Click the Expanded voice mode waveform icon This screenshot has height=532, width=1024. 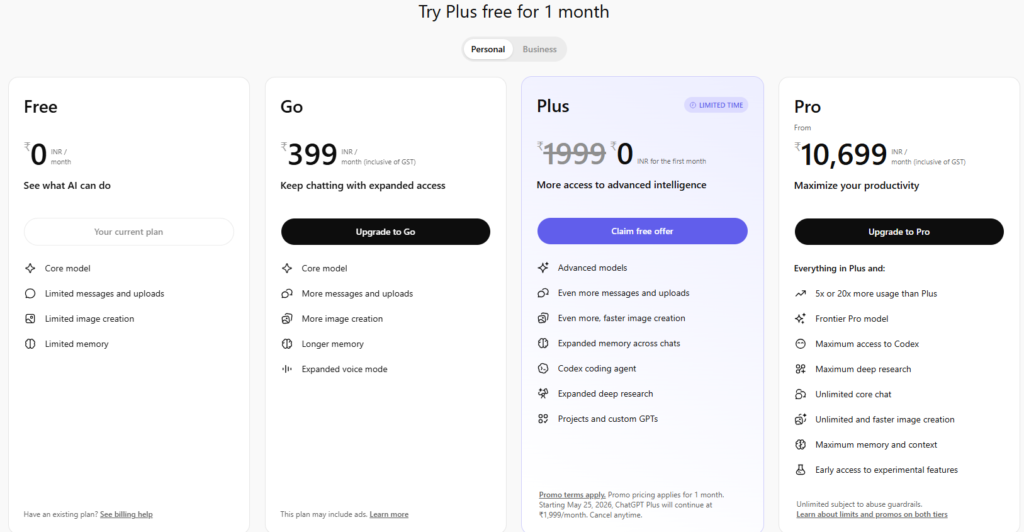point(287,369)
